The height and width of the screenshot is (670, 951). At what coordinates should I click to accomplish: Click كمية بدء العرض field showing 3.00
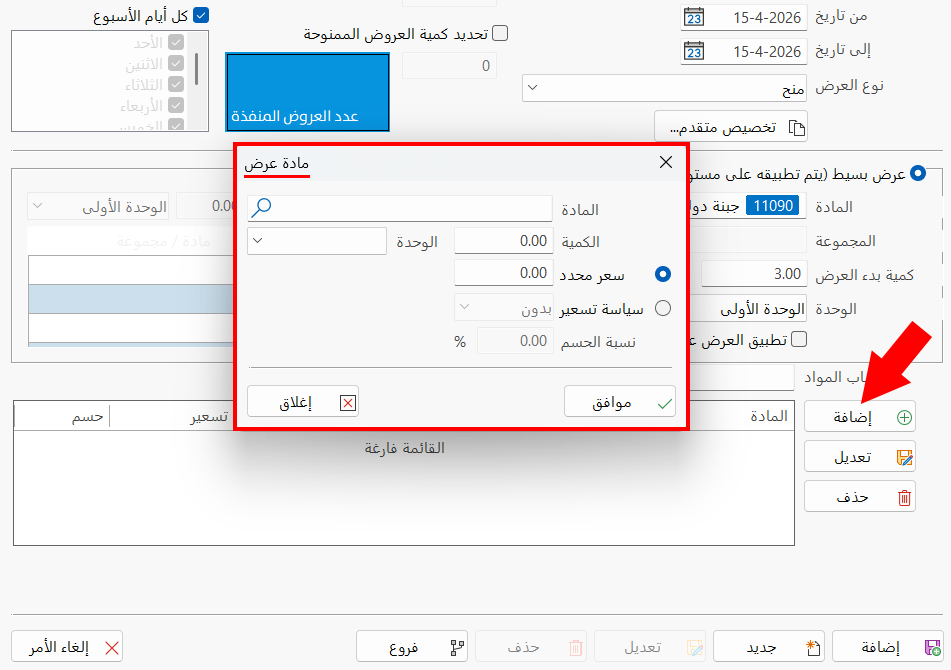pyautogui.click(x=754, y=274)
